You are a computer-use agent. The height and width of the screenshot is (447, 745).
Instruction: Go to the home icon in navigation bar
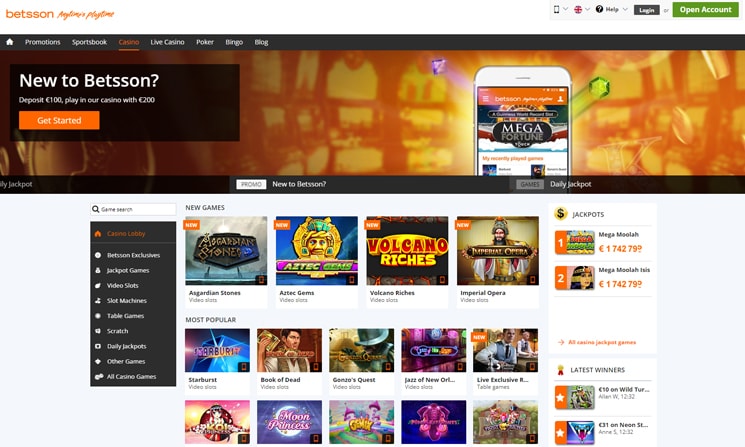tap(10, 42)
